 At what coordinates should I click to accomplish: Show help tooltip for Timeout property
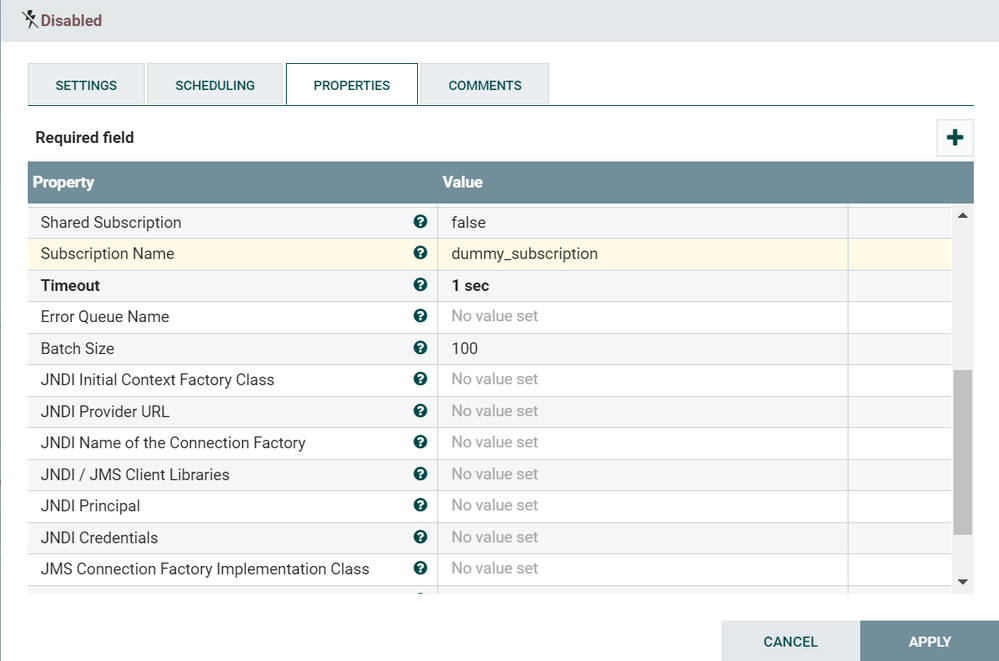click(x=420, y=285)
